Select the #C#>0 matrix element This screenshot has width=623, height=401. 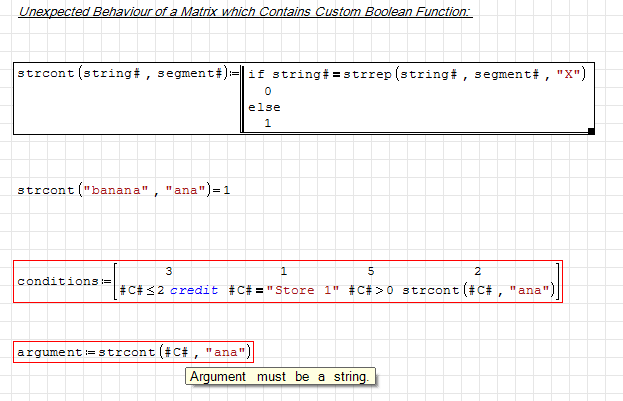(372, 290)
